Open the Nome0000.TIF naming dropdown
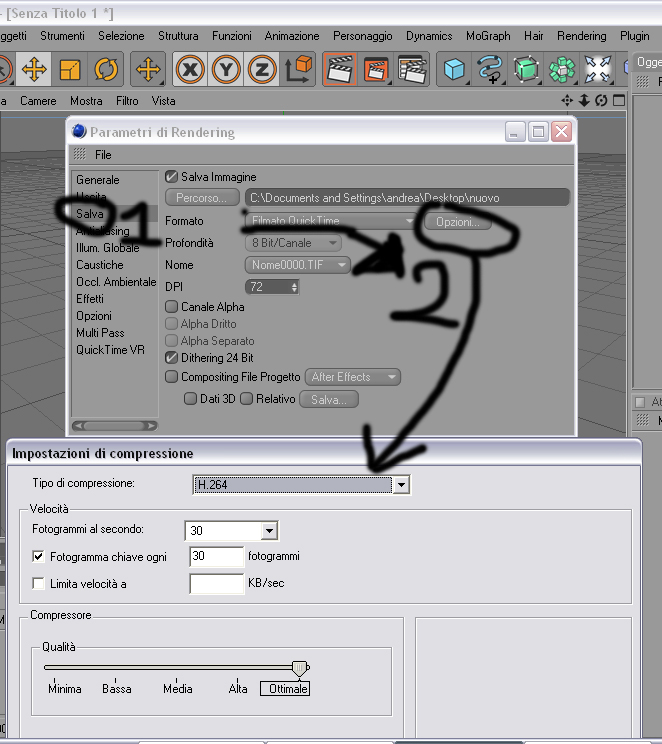The width and height of the screenshot is (662, 744). 298,265
